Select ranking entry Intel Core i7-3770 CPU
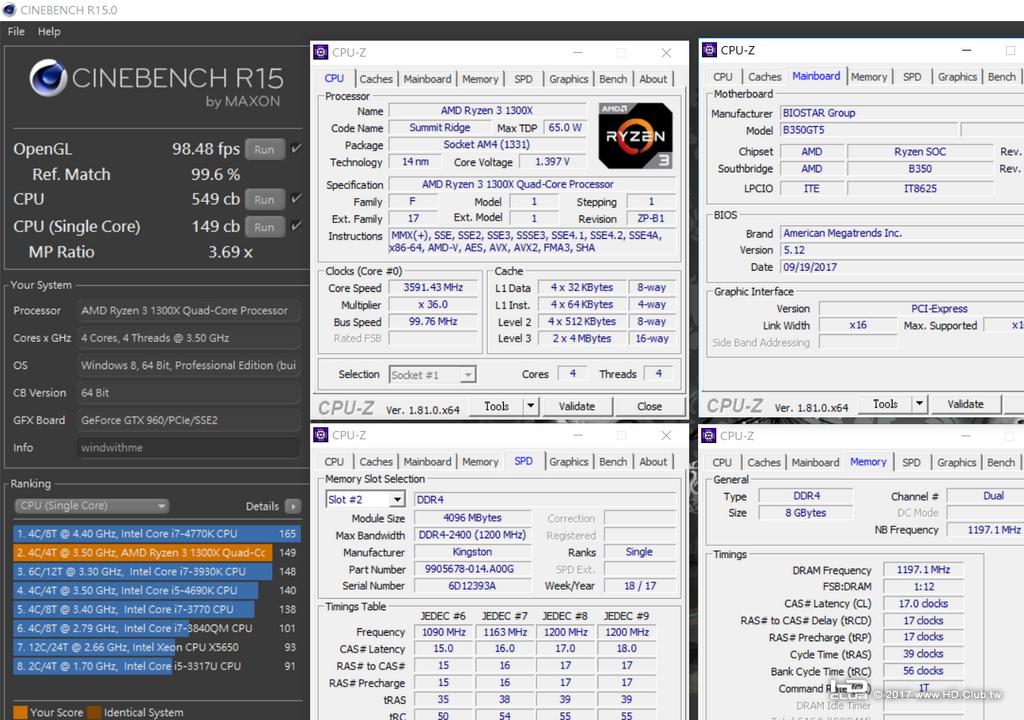The image size is (1024, 720). (156, 610)
